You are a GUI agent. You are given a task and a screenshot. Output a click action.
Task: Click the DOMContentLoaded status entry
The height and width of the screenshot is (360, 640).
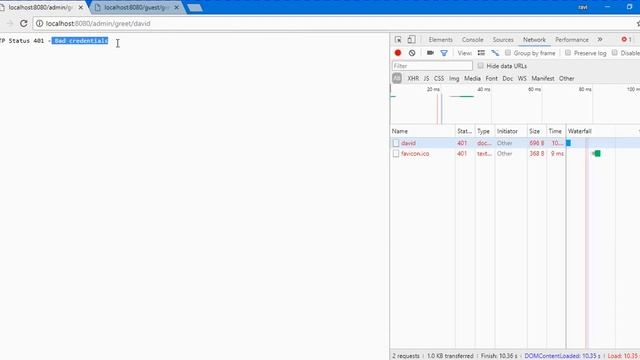(562, 356)
